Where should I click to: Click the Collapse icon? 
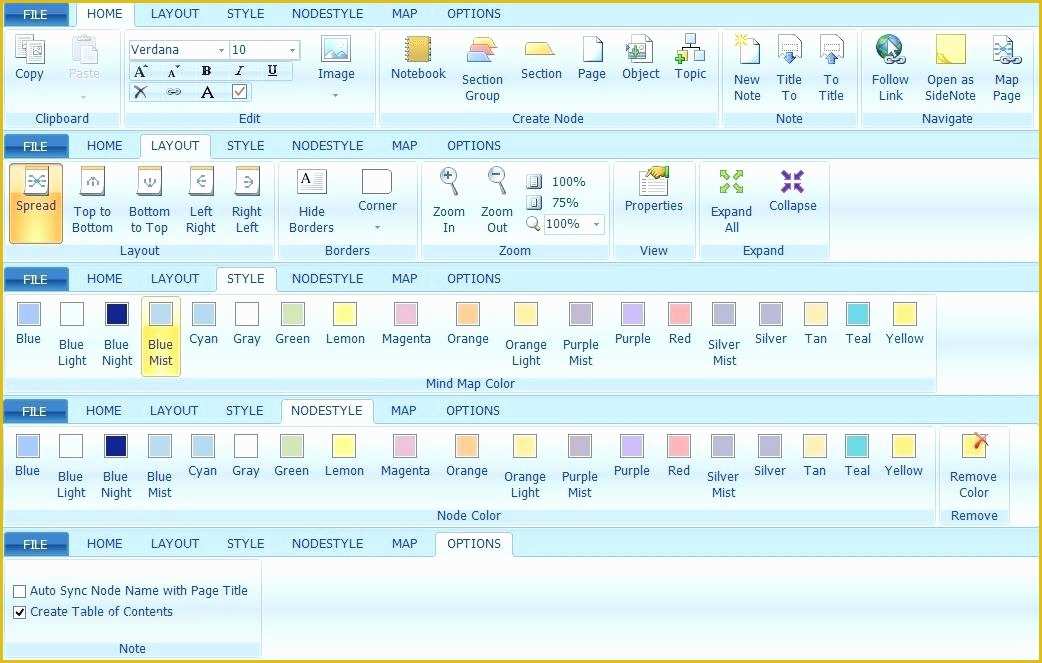click(x=792, y=181)
